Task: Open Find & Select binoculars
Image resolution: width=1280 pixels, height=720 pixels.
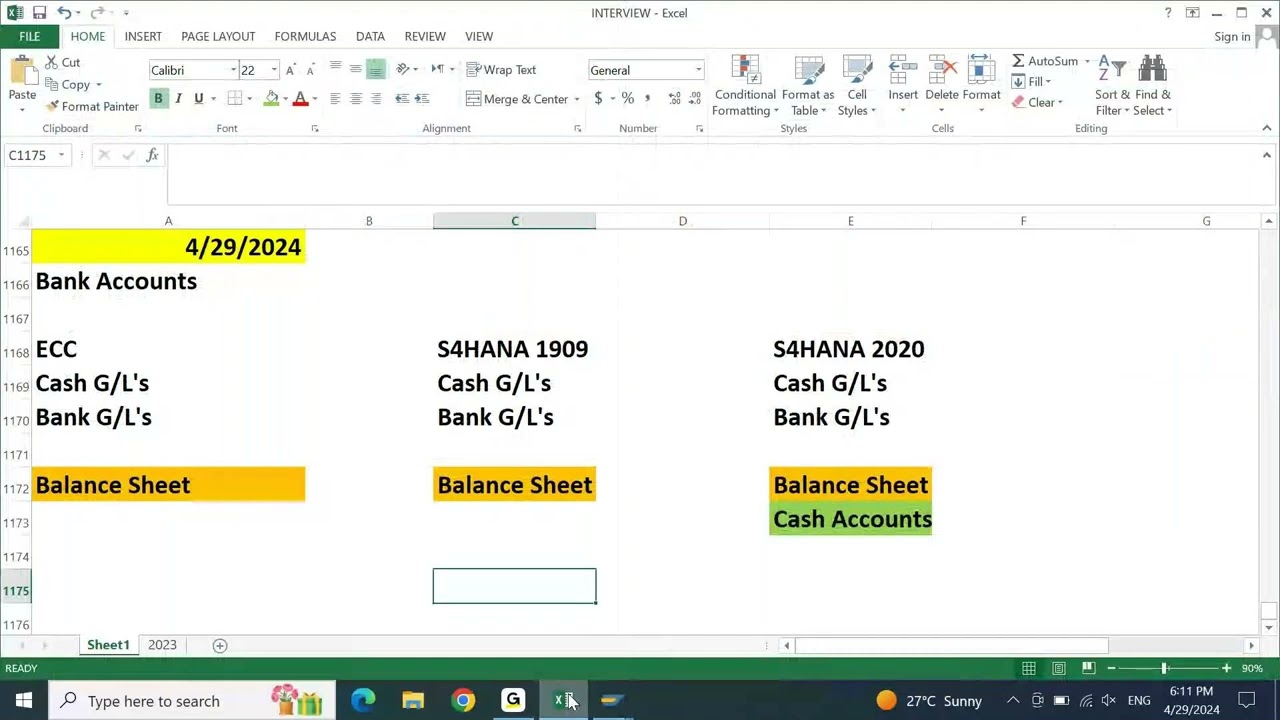Action: tap(1152, 86)
